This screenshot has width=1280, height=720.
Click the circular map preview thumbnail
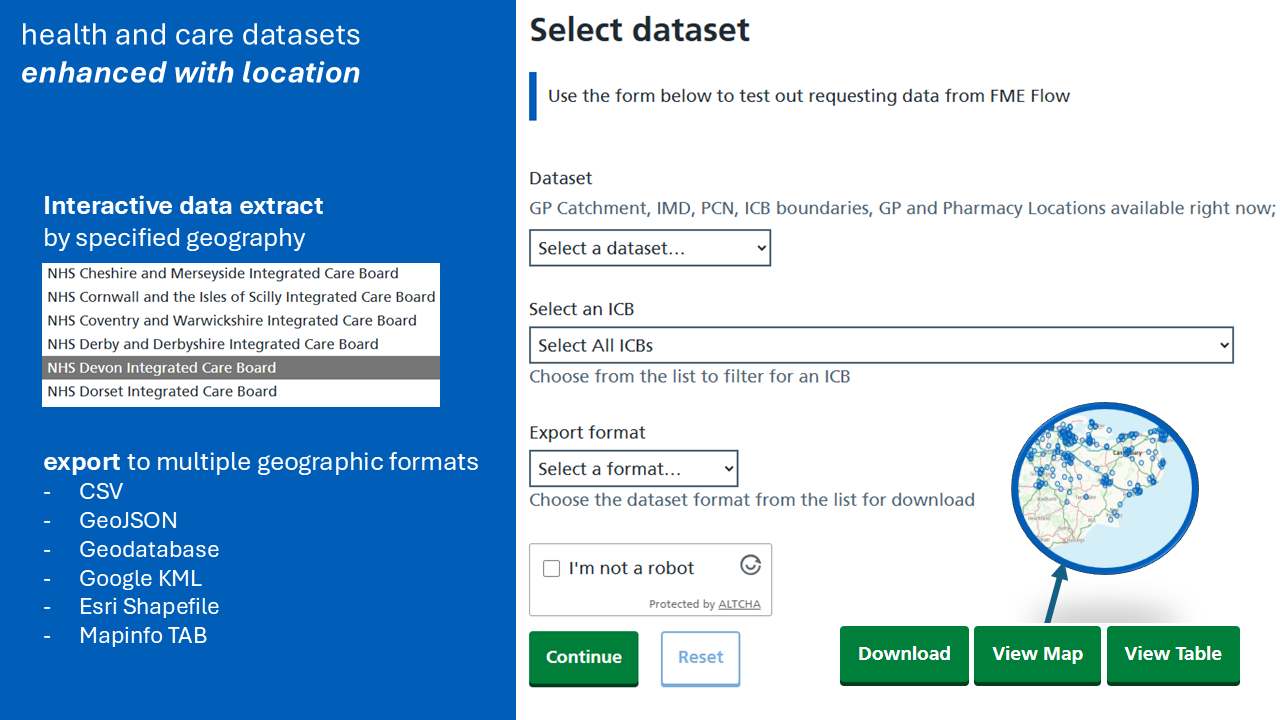click(1105, 488)
